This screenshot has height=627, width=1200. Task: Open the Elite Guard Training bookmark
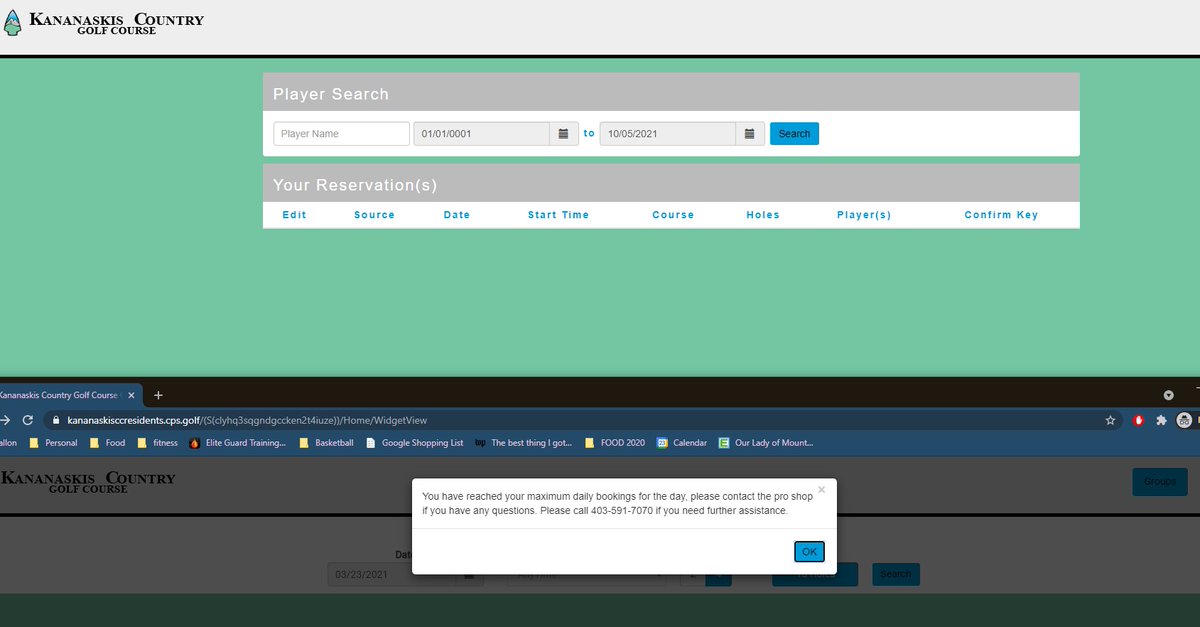point(237,443)
